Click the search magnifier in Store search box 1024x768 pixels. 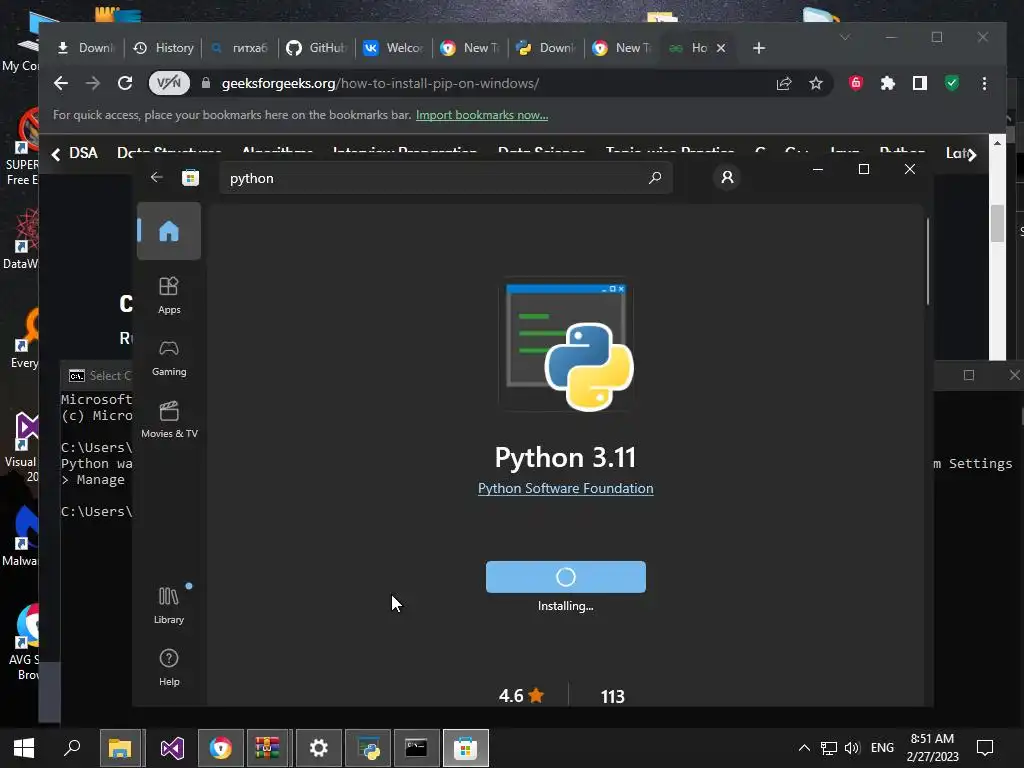(655, 178)
